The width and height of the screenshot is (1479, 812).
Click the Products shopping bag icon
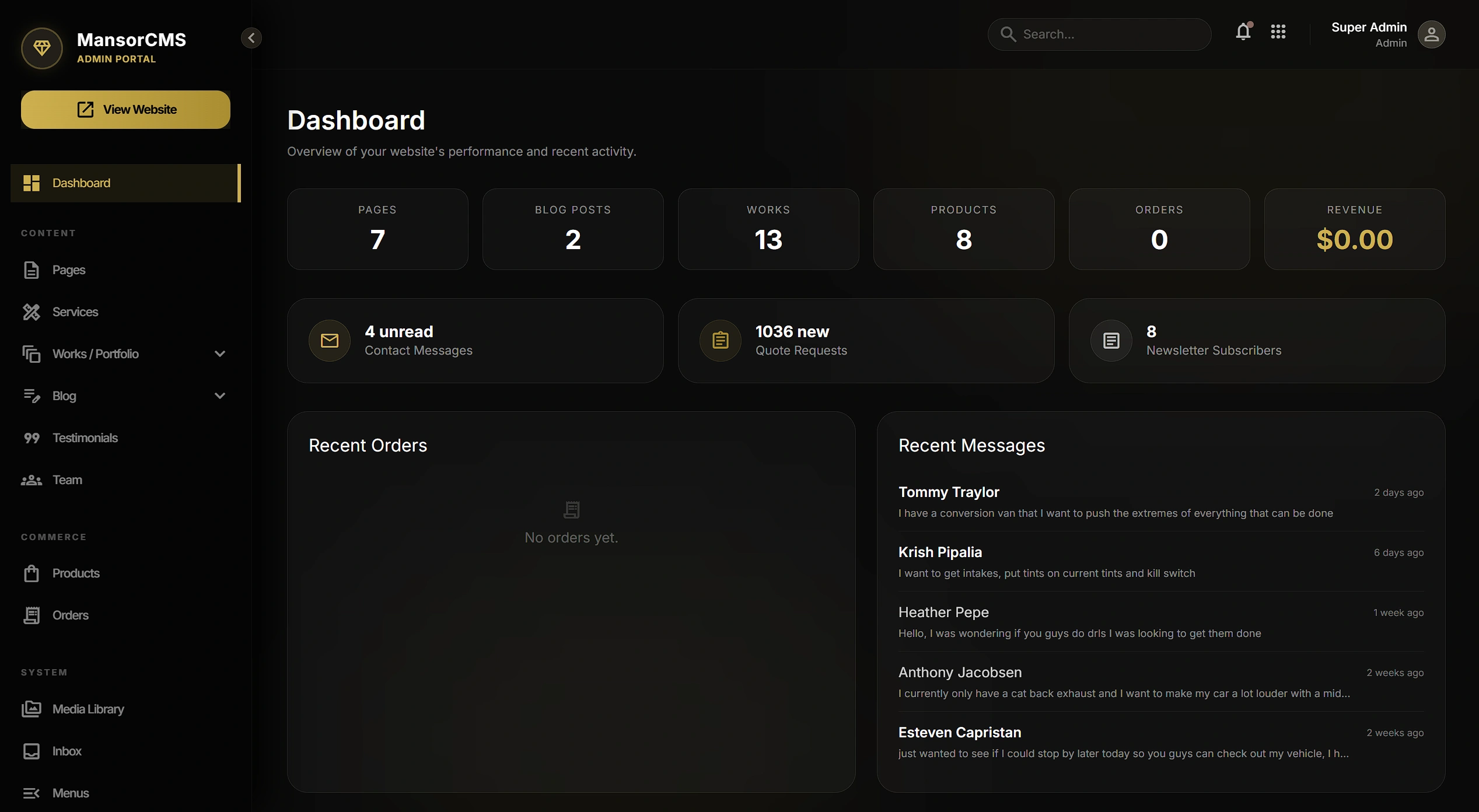click(x=32, y=573)
